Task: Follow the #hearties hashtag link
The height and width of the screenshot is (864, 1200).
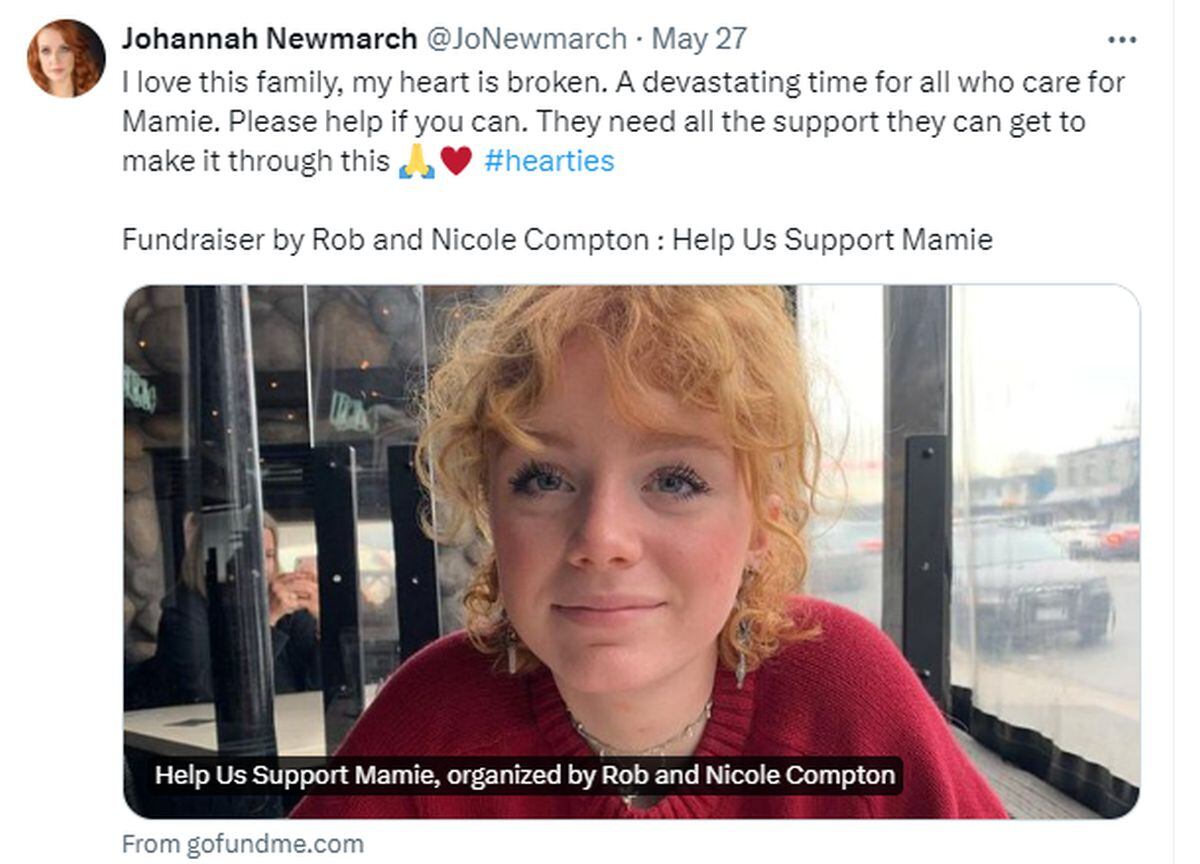Action: pyautogui.click(x=549, y=161)
